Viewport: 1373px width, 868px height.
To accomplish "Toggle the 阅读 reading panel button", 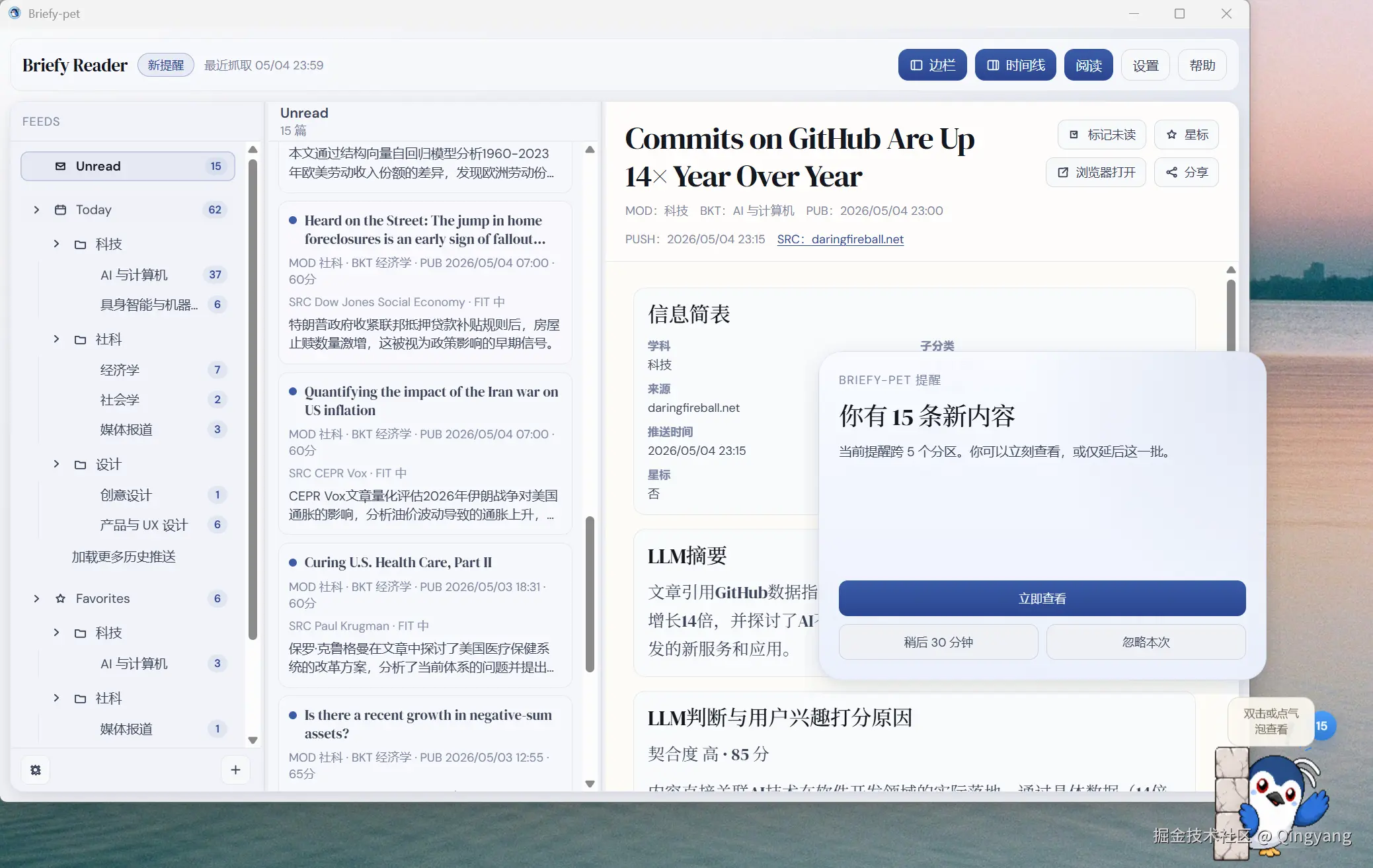I will (x=1089, y=65).
